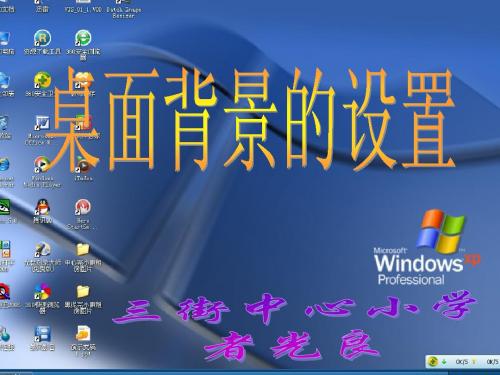Open the 360 Safe Browser shortcut

(83, 38)
